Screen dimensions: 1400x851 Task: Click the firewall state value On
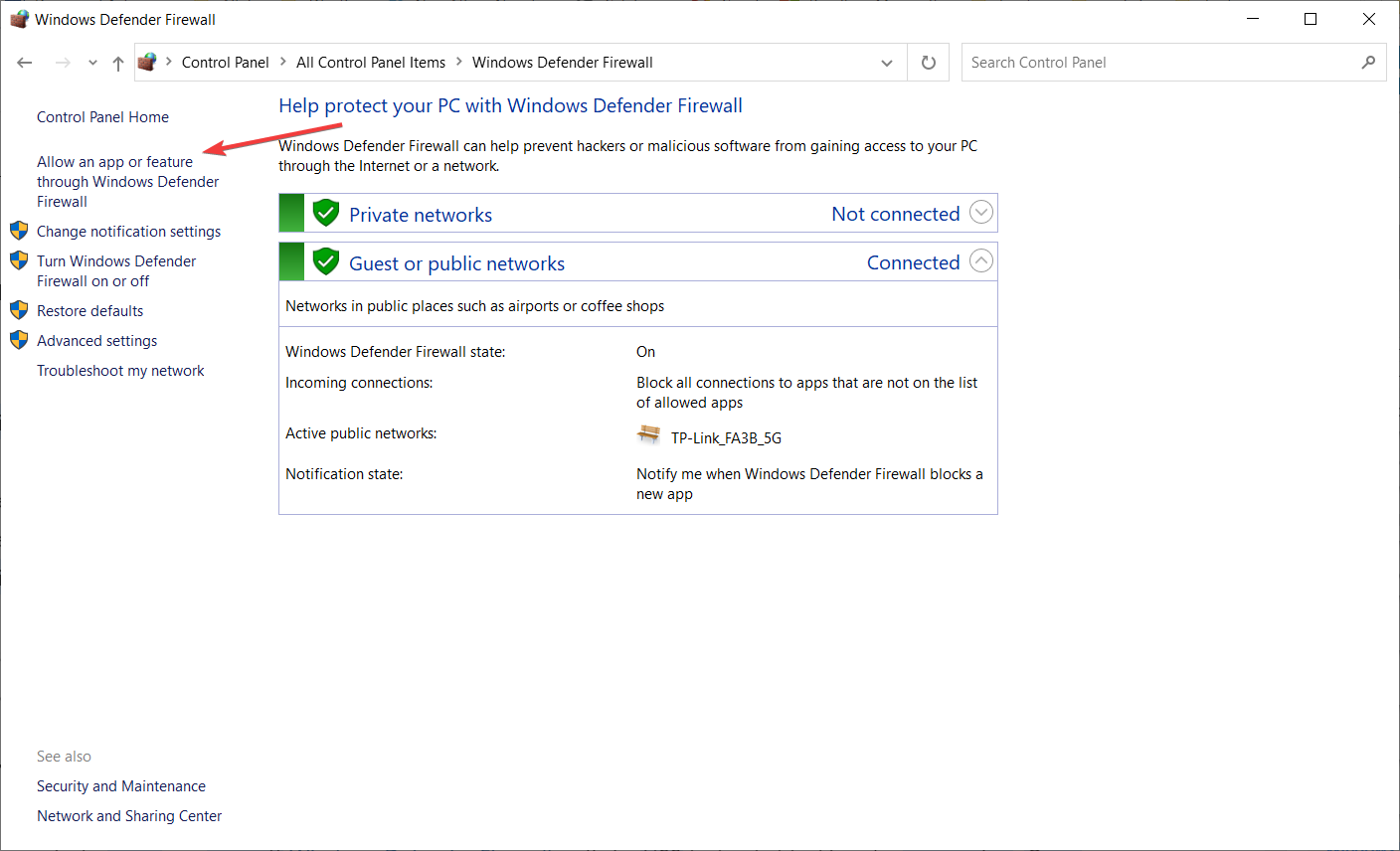tap(646, 352)
